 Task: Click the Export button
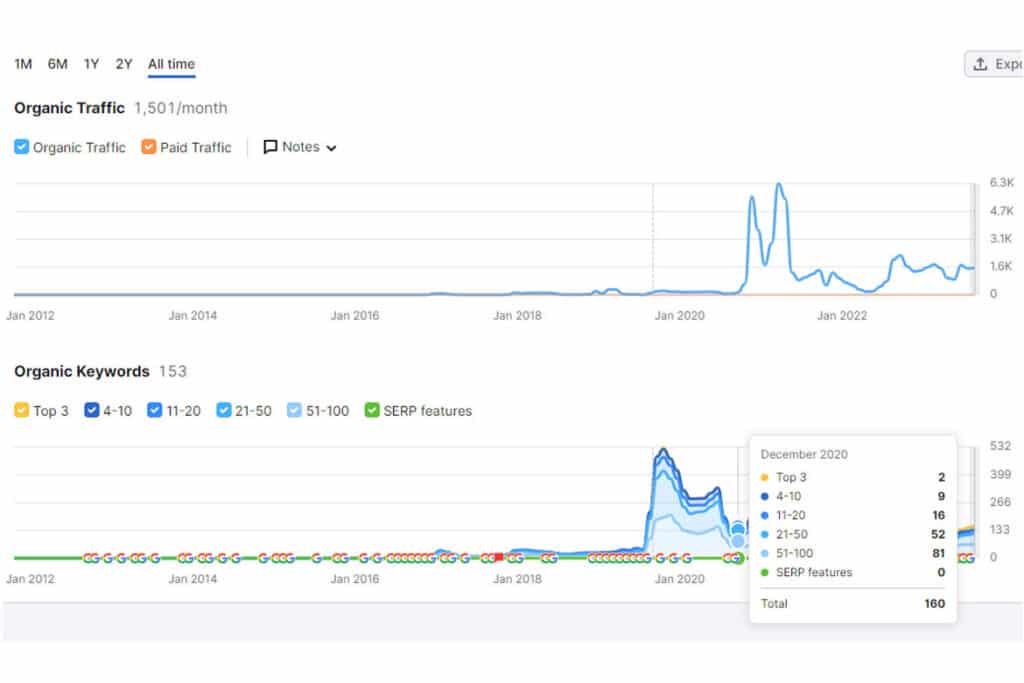tap(994, 64)
